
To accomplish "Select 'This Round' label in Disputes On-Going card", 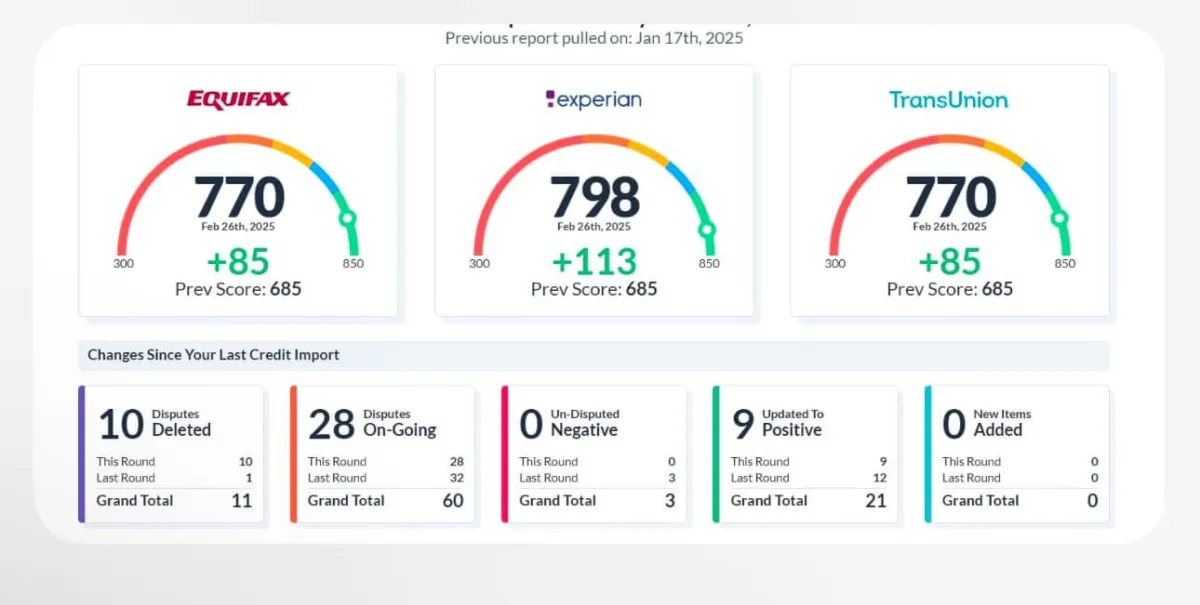I will click(337, 462).
